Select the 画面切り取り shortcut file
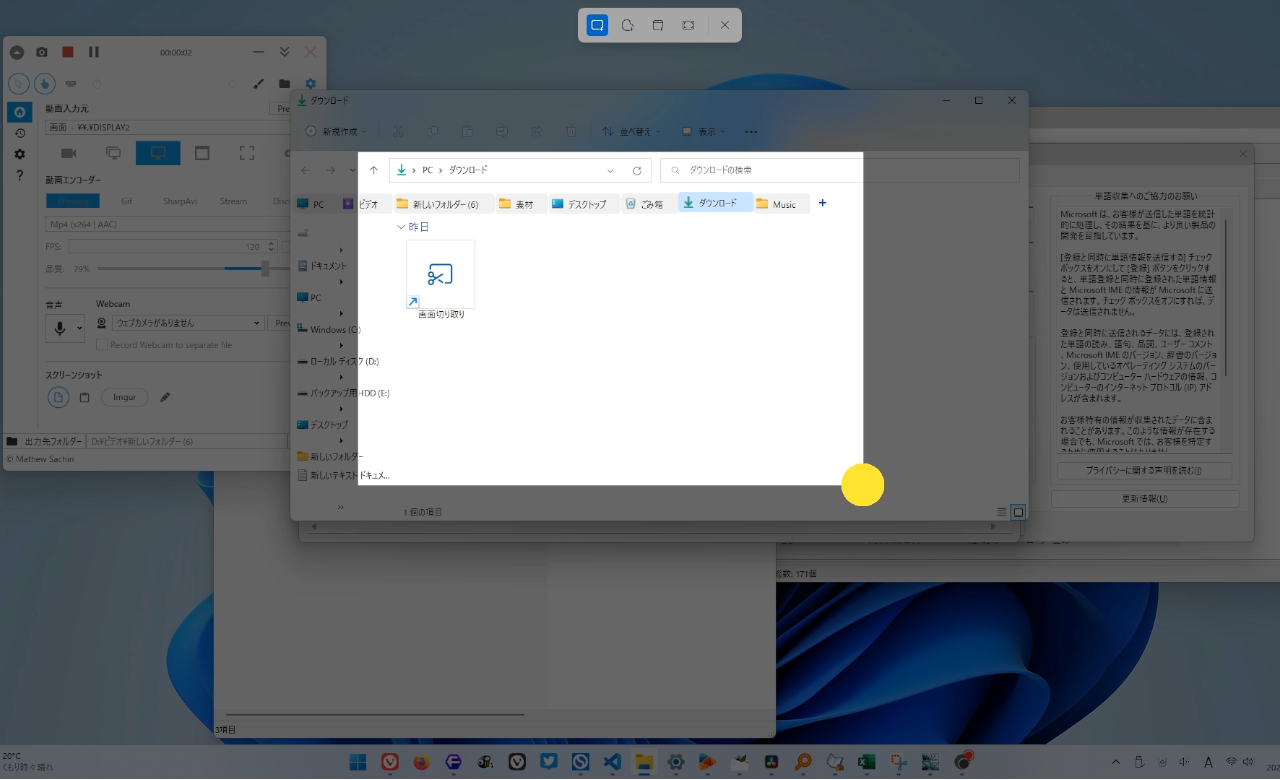Viewport: 1280px width, 780px height. pyautogui.click(x=441, y=279)
